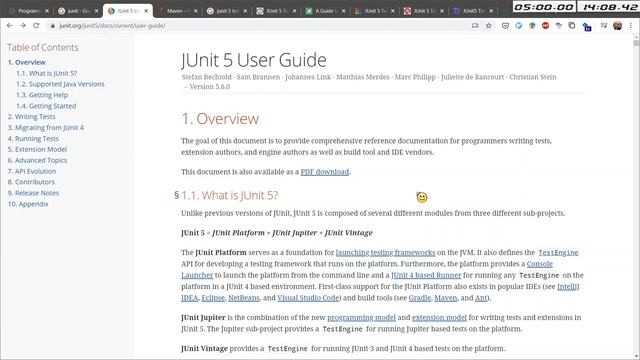Screen dimensions: 640x360
Task: Click the Table of Contents heading
Action: point(42,47)
